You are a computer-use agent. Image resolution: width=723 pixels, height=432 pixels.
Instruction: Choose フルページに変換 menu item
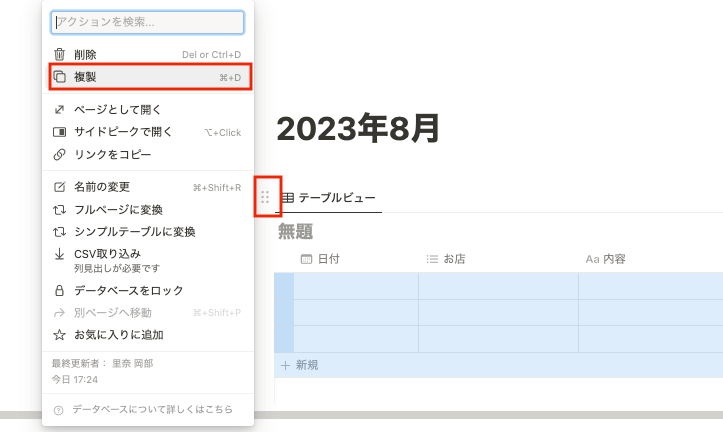118,210
